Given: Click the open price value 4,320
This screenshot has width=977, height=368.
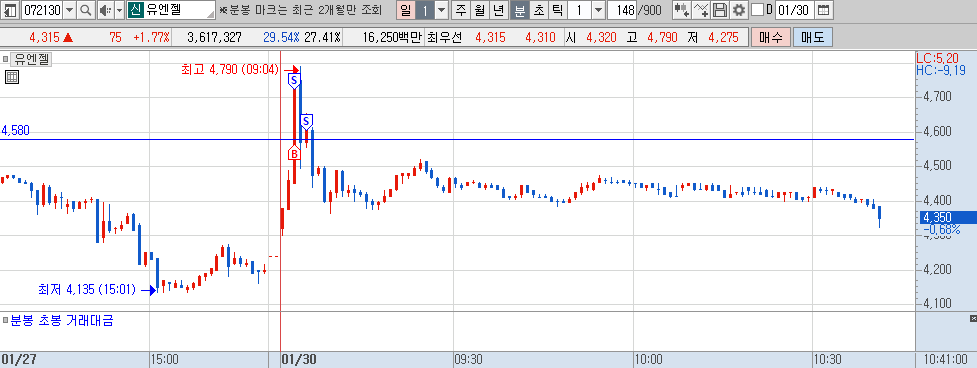Looking at the screenshot, I should [601, 37].
